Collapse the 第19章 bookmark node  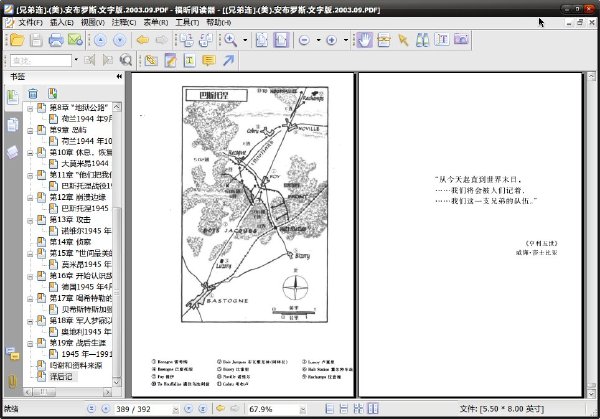point(30,344)
